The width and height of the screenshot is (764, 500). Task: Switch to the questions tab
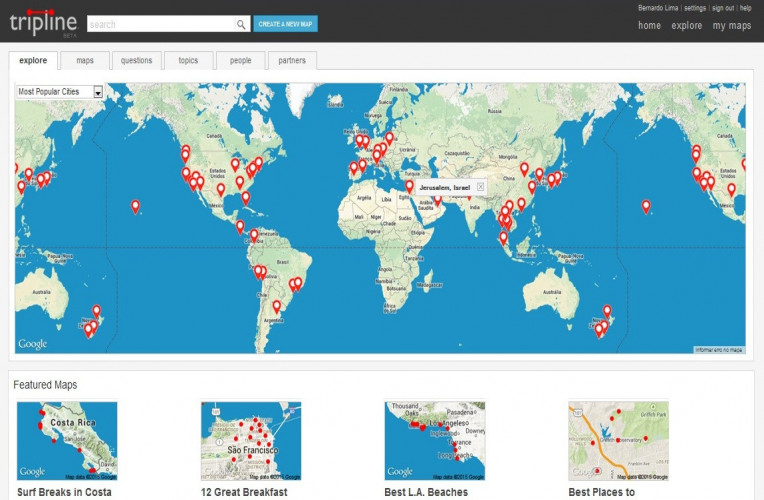tap(136, 60)
